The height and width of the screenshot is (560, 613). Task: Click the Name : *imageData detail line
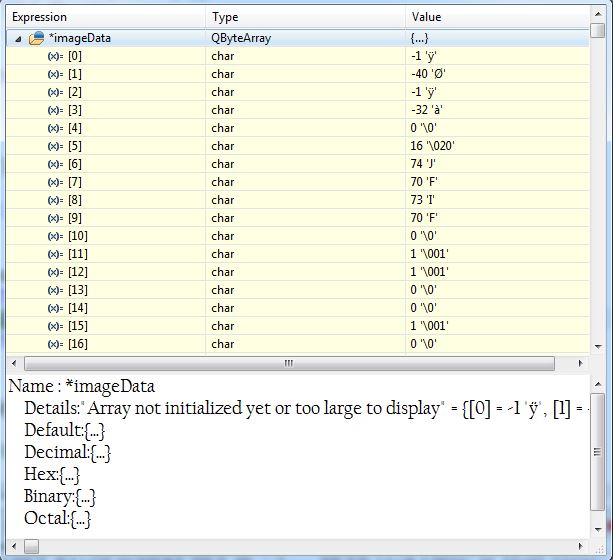[x=82, y=386]
